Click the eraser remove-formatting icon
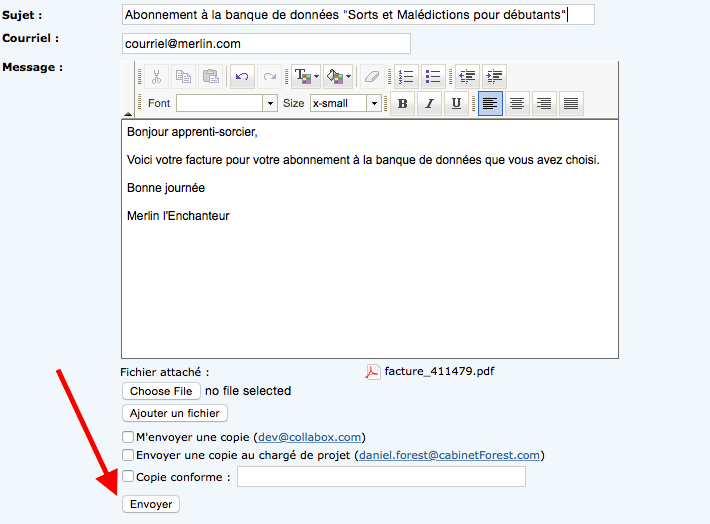Image resolution: width=710 pixels, height=524 pixels. [x=372, y=77]
